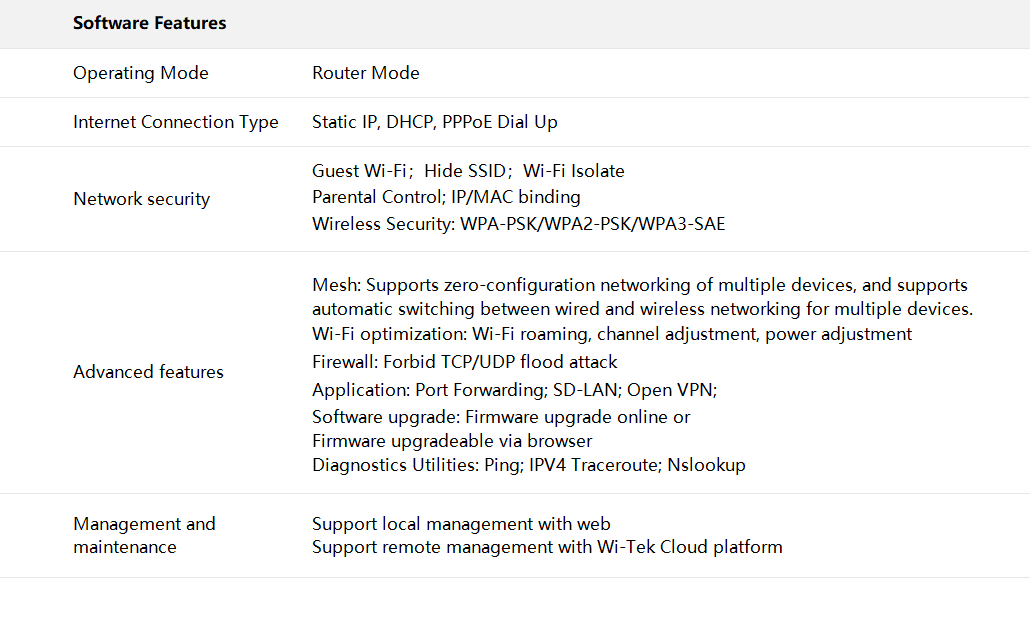Viewport: 1030px width, 631px height.
Task: Select the Management and maintenance label
Action: [x=144, y=535]
